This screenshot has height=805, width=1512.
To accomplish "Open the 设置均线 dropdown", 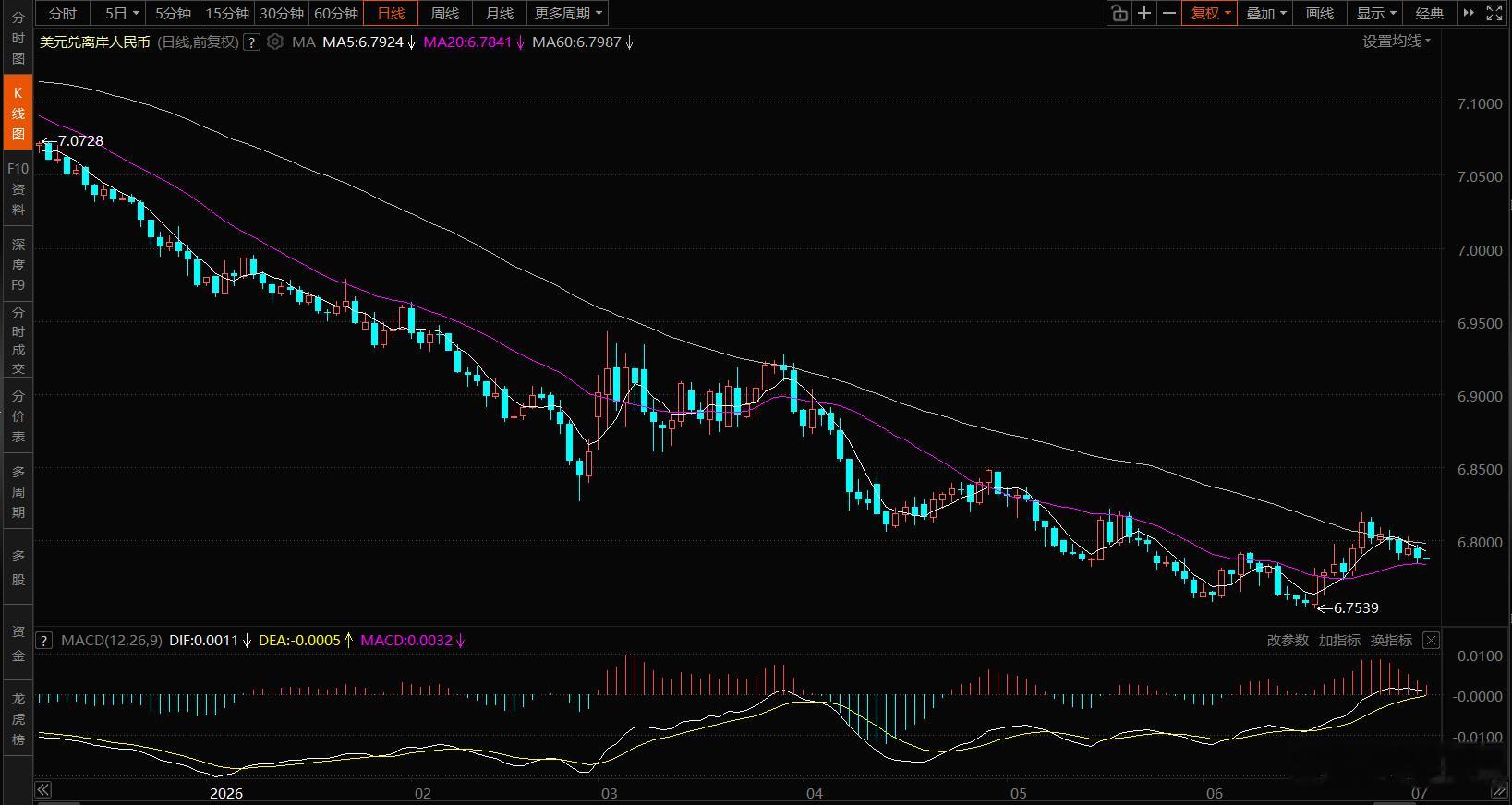I will [1397, 41].
